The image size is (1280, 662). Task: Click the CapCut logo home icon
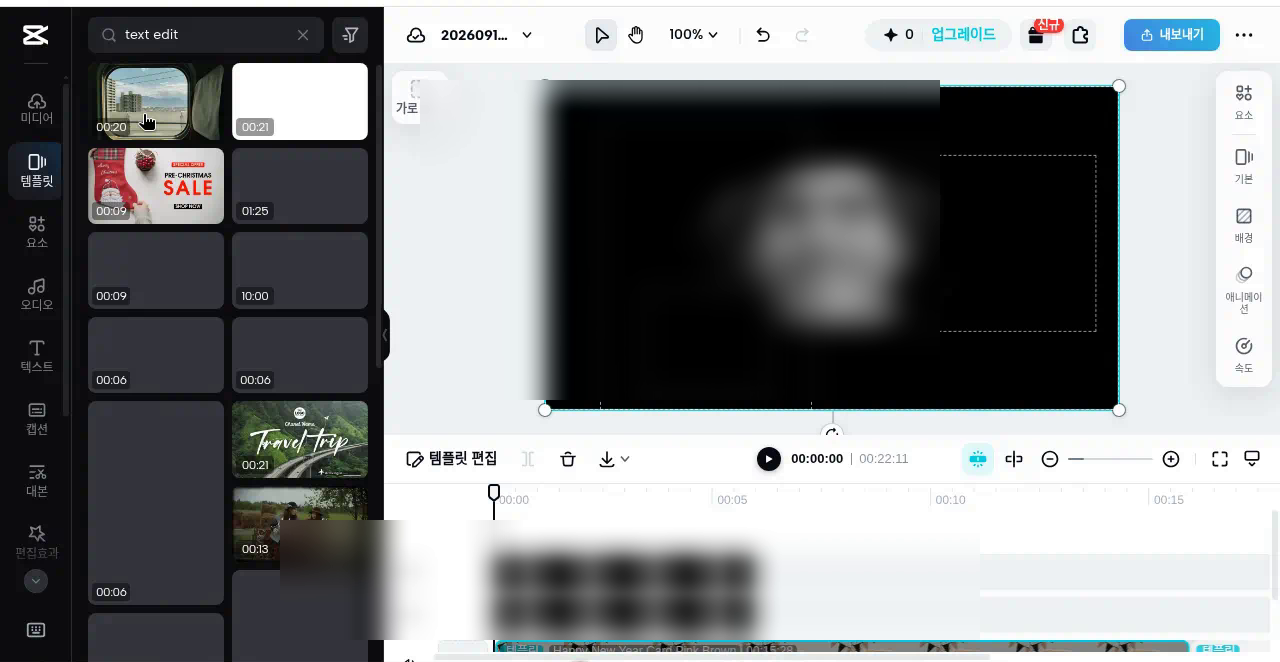pyautogui.click(x=35, y=35)
